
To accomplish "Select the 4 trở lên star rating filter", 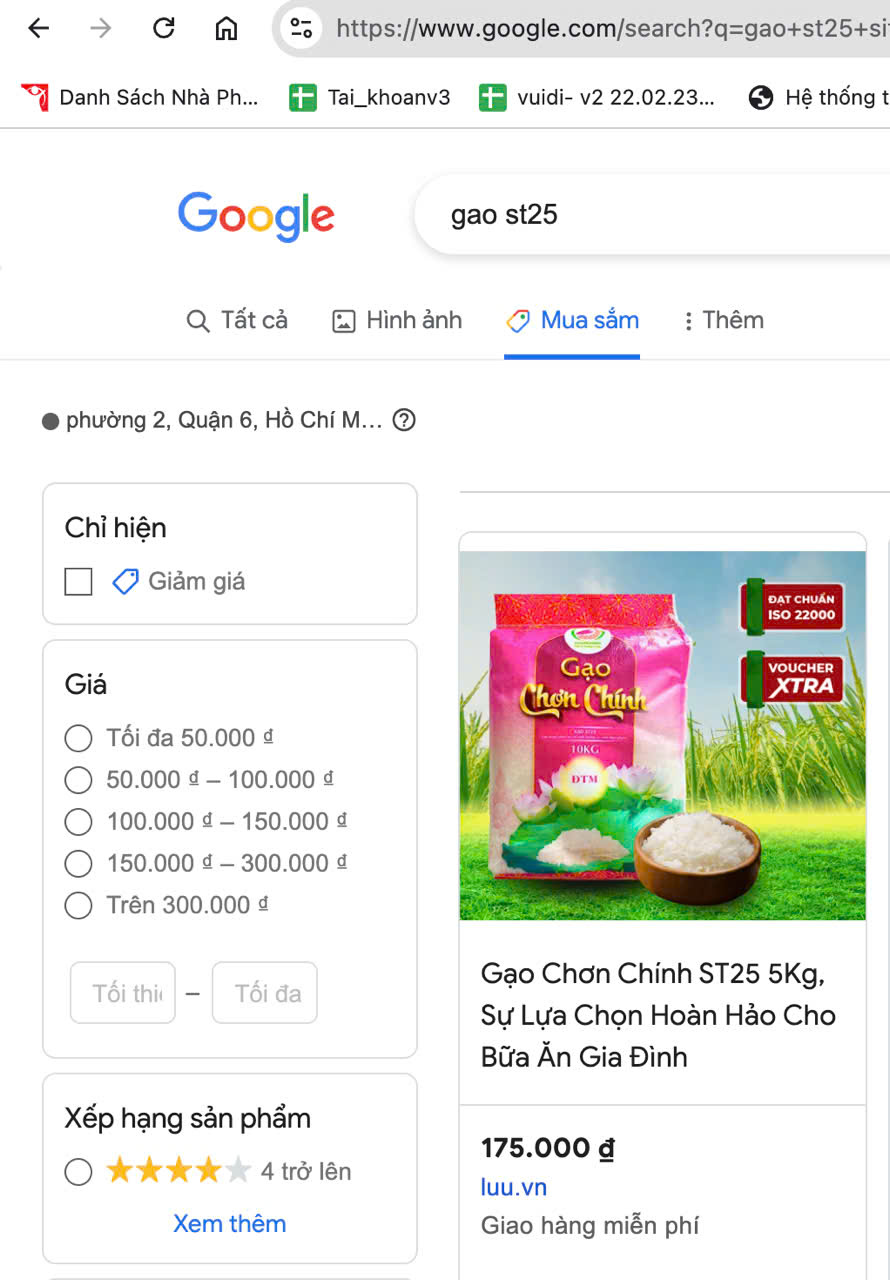I will 78,1172.
